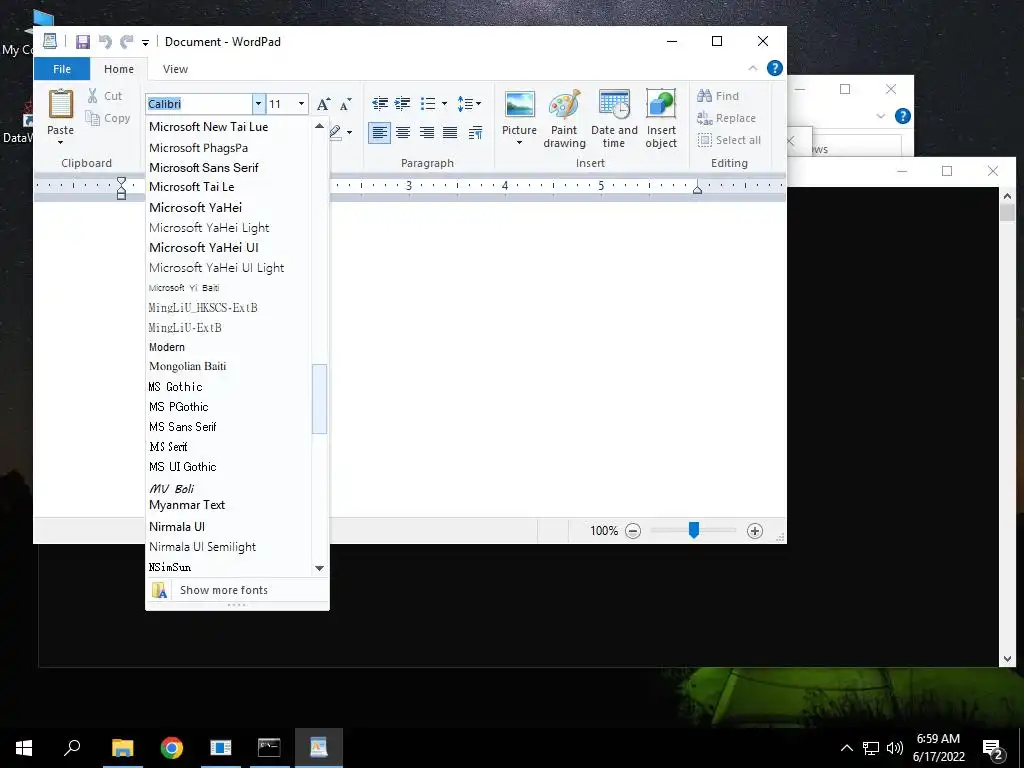Click the font size field showing 11

pyautogui.click(x=281, y=104)
